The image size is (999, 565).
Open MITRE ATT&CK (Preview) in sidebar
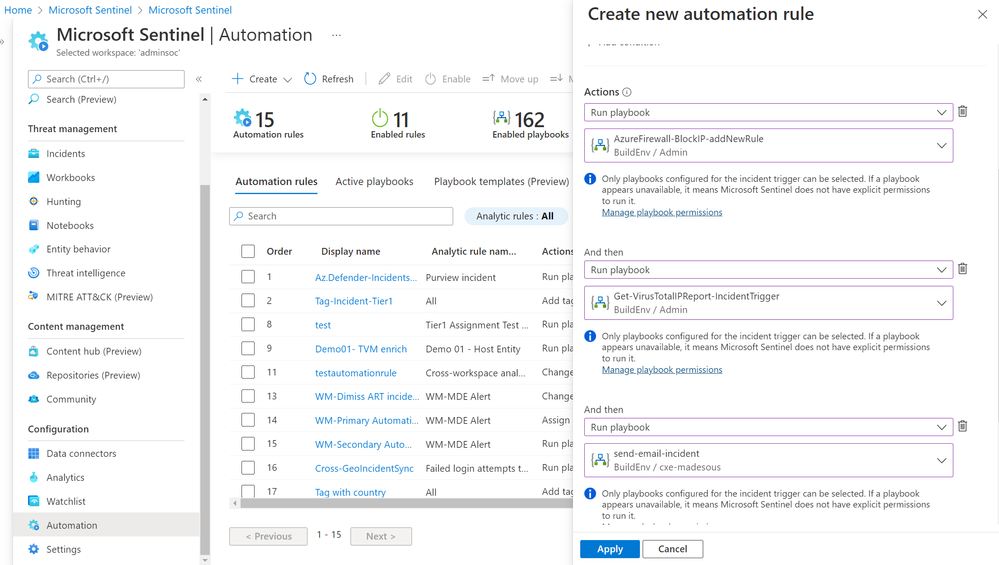[99, 297]
